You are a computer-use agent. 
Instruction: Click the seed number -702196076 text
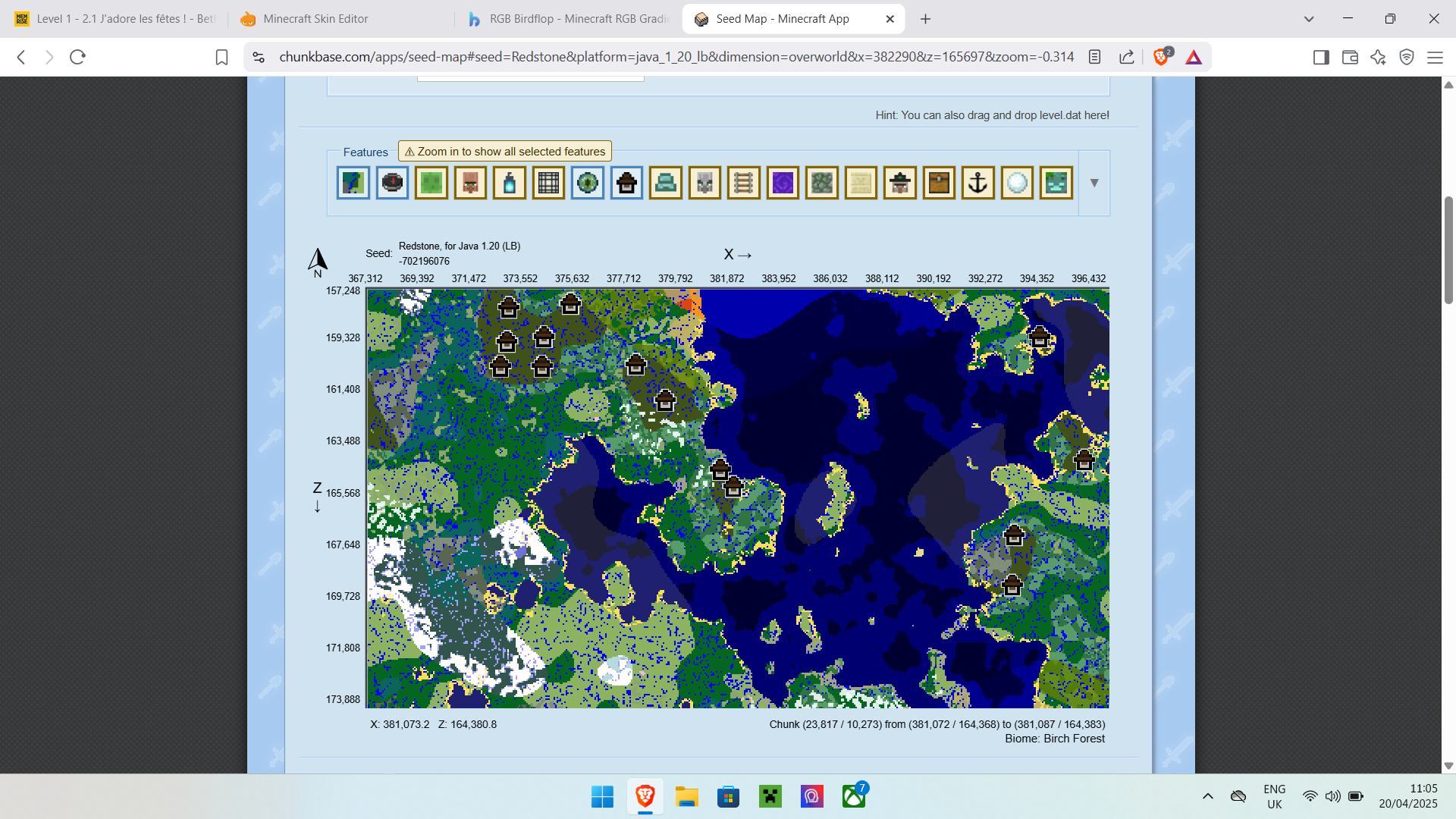click(x=424, y=261)
